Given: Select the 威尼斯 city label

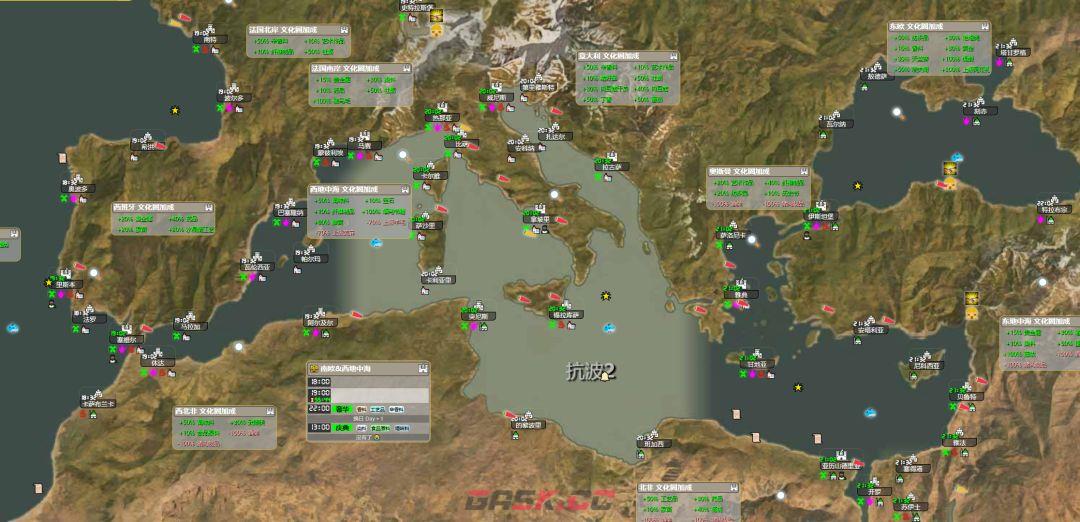Looking at the screenshot, I should [x=496, y=98].
